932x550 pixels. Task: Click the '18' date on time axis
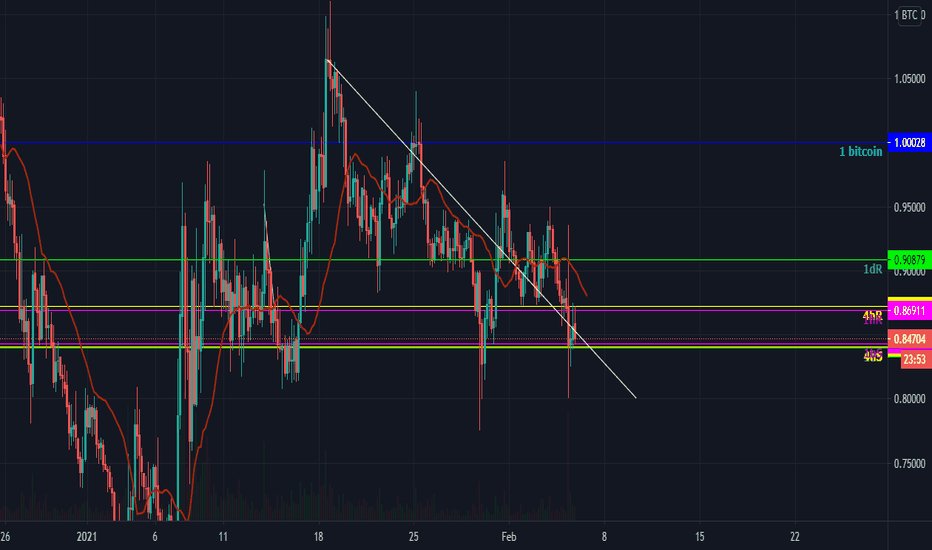[319, 537]
